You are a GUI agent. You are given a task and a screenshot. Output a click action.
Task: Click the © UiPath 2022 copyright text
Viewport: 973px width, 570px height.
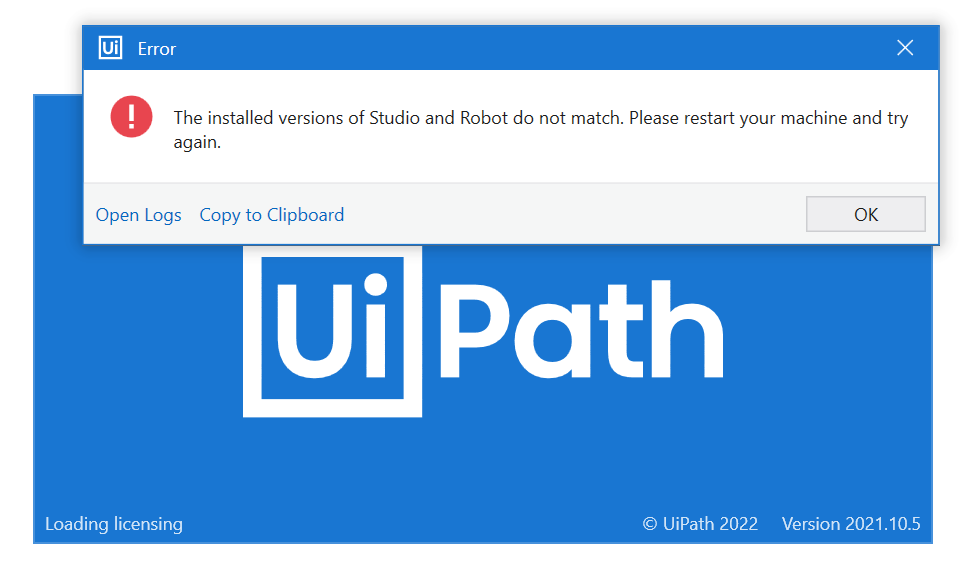click(x=700, y=524)
